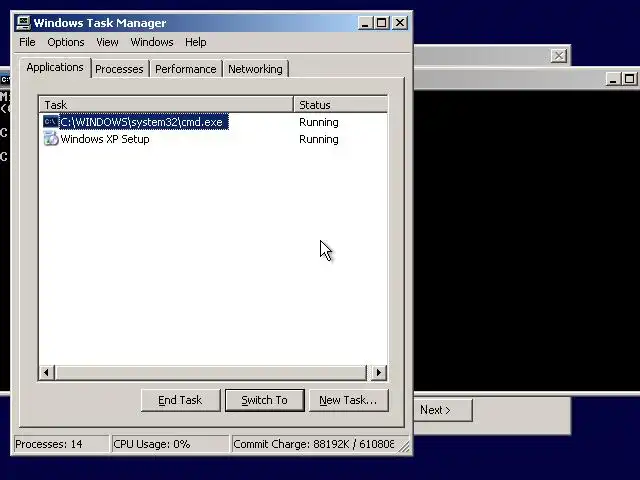640x480 pixels.
Task: Click the horizontal scrollbar track in task list
Action: click(x=211, y=372)
